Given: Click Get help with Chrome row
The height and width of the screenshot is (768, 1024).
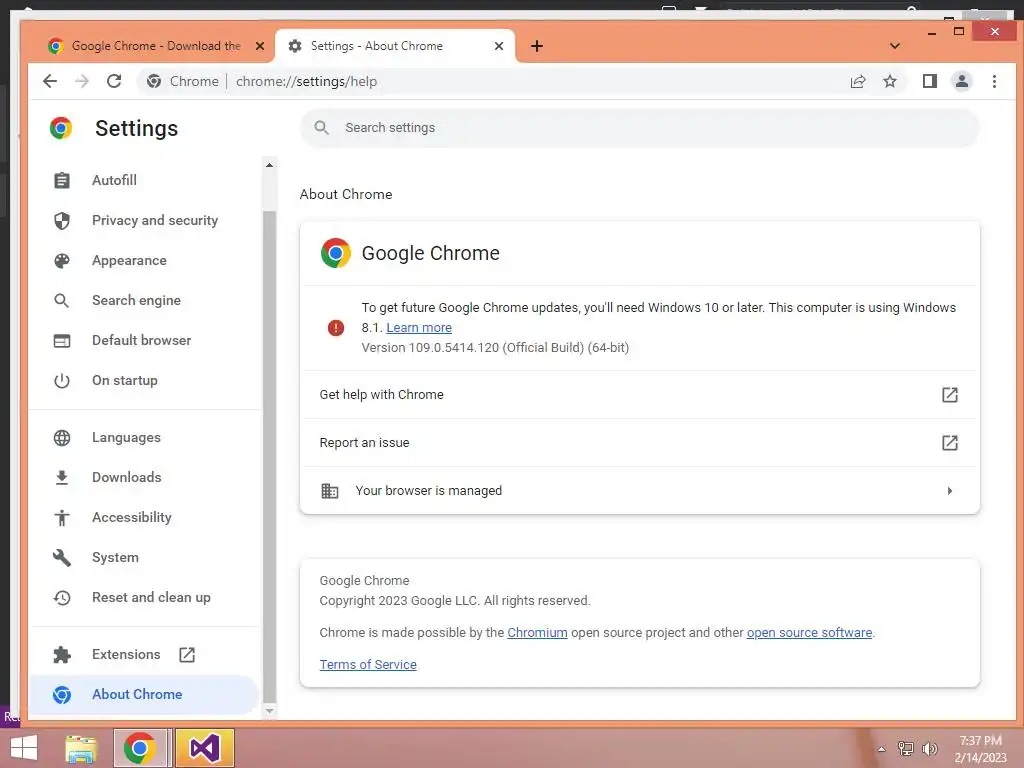Looking at the screenshot, I should [x=639, y=394].
